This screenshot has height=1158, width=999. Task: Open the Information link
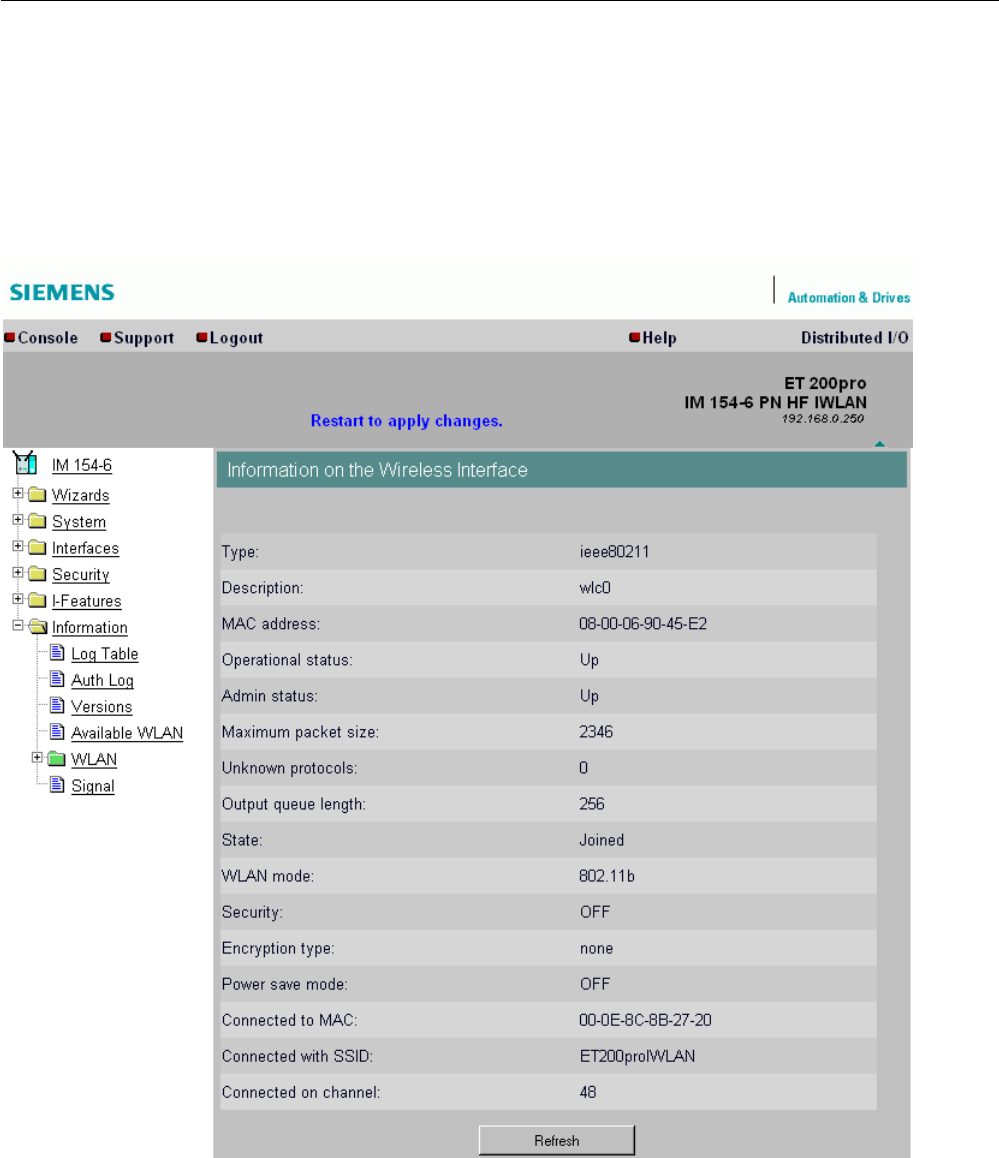coord(89,628)
